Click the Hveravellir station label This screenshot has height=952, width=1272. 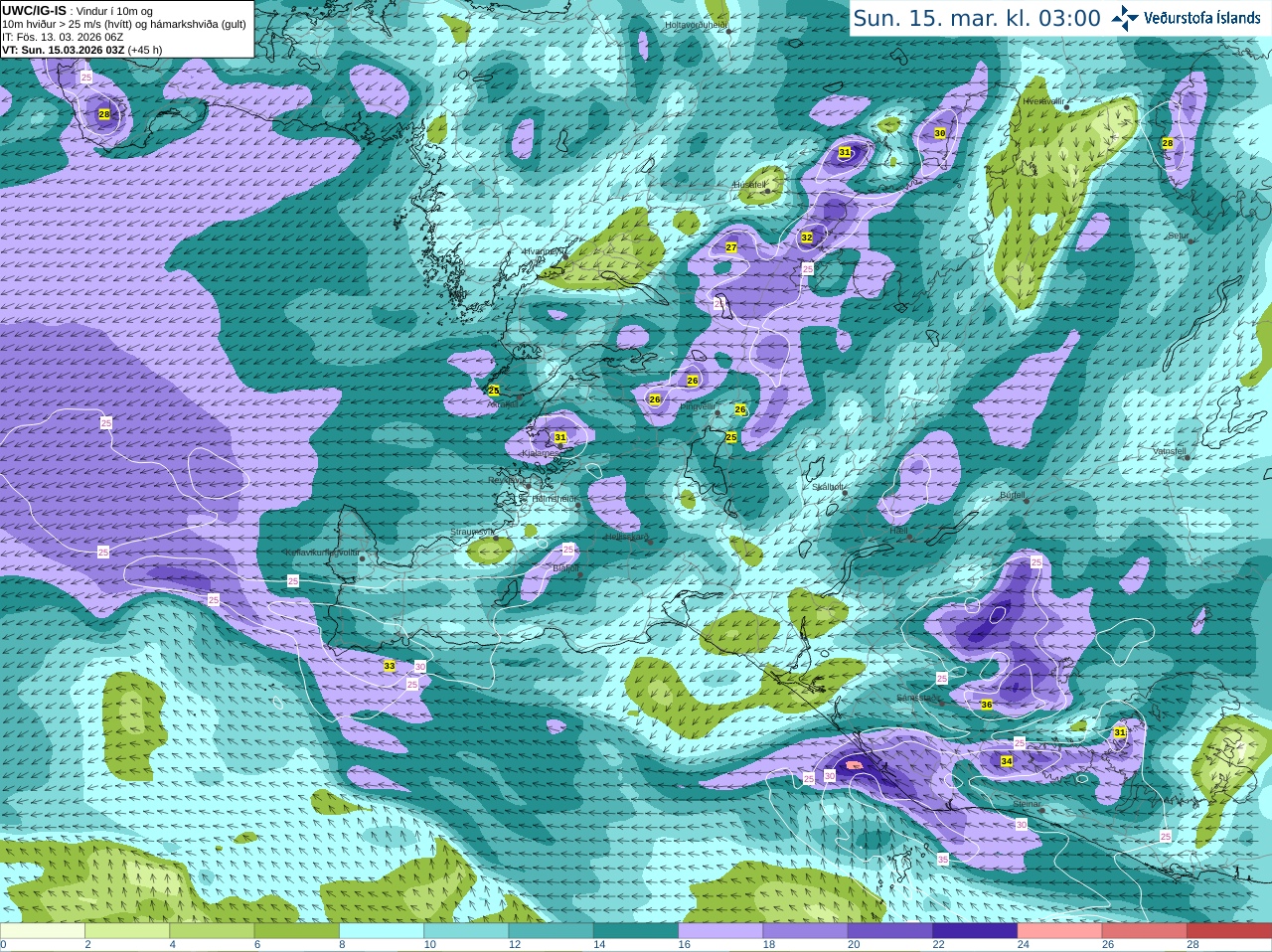point(1043,101)
